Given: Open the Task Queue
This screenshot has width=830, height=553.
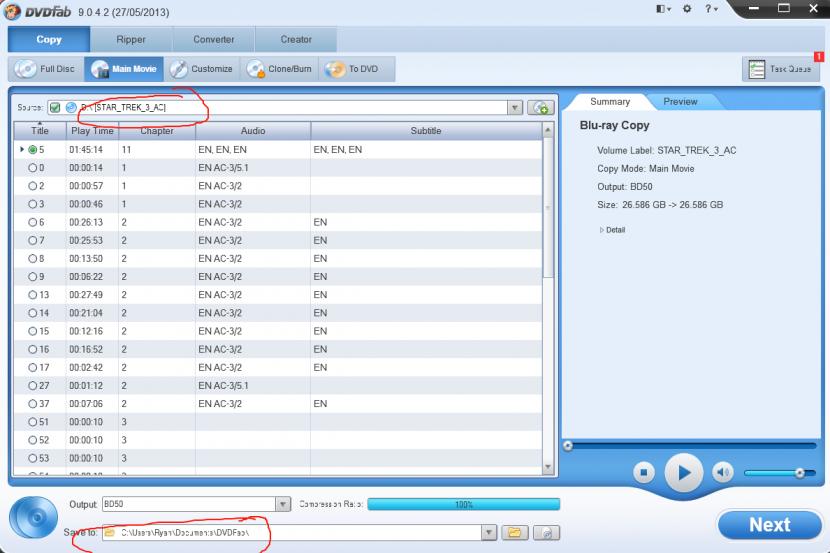Looking at the screenshot, I should (x=782, y=69).
